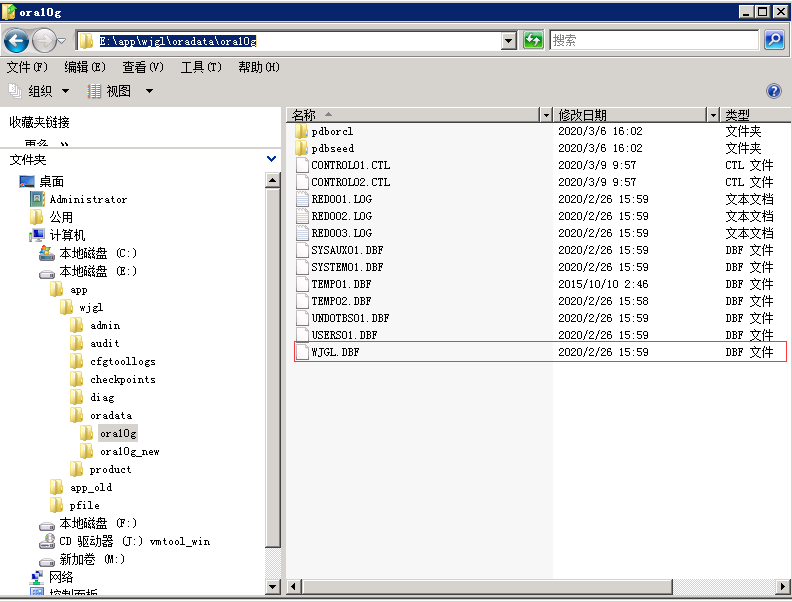Collapse the 文件夹 folders pane chevron
Viewport: 792px width, 602px height.
pos(272,159)
